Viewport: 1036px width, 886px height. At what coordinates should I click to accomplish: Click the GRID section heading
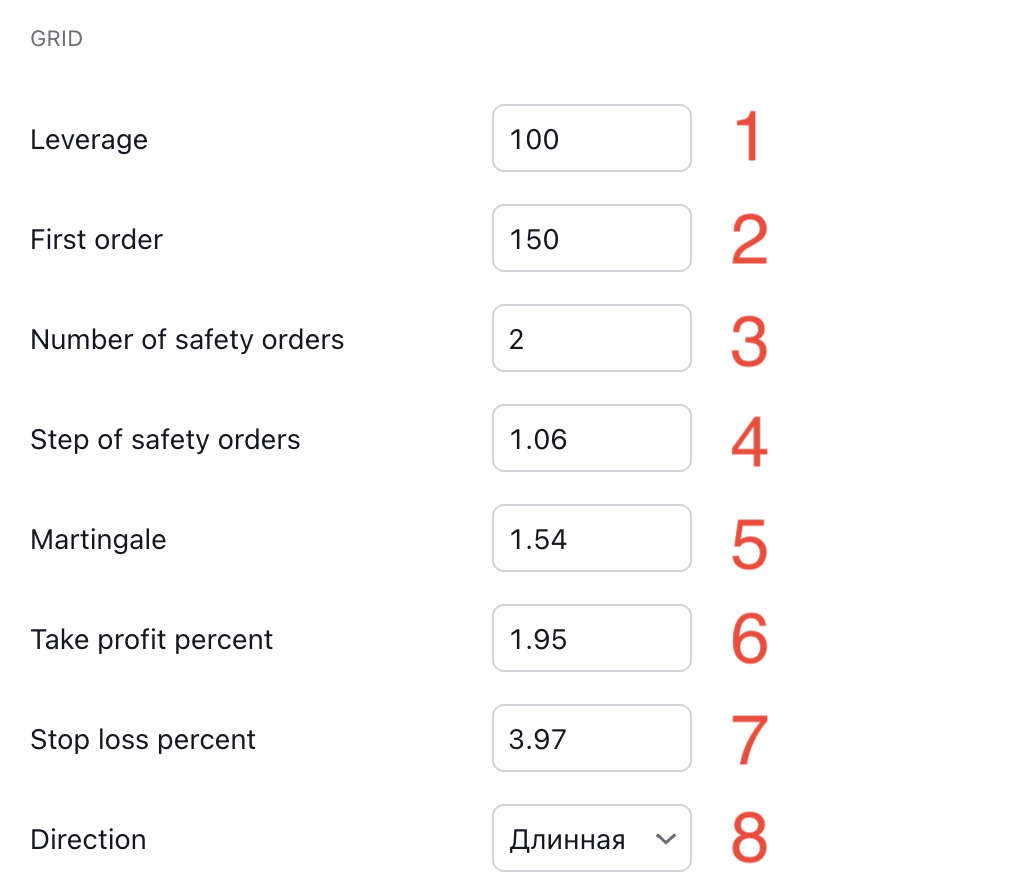56,38
